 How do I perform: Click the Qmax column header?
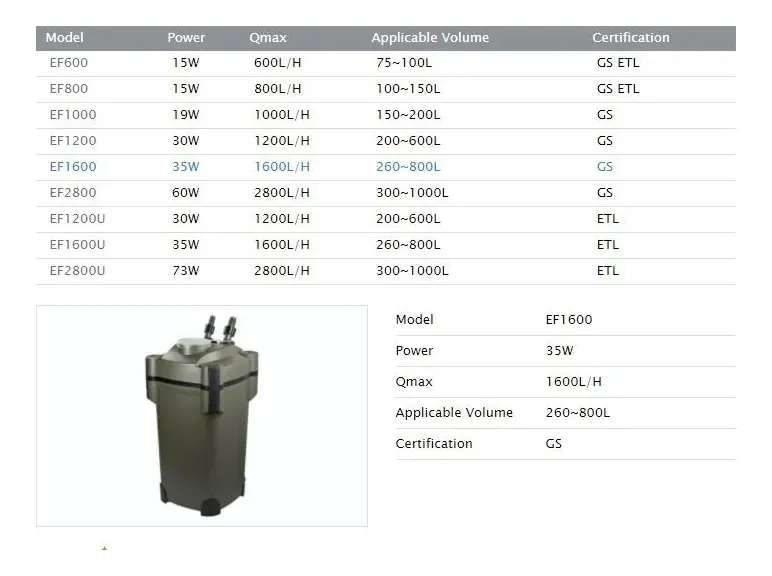268,38
